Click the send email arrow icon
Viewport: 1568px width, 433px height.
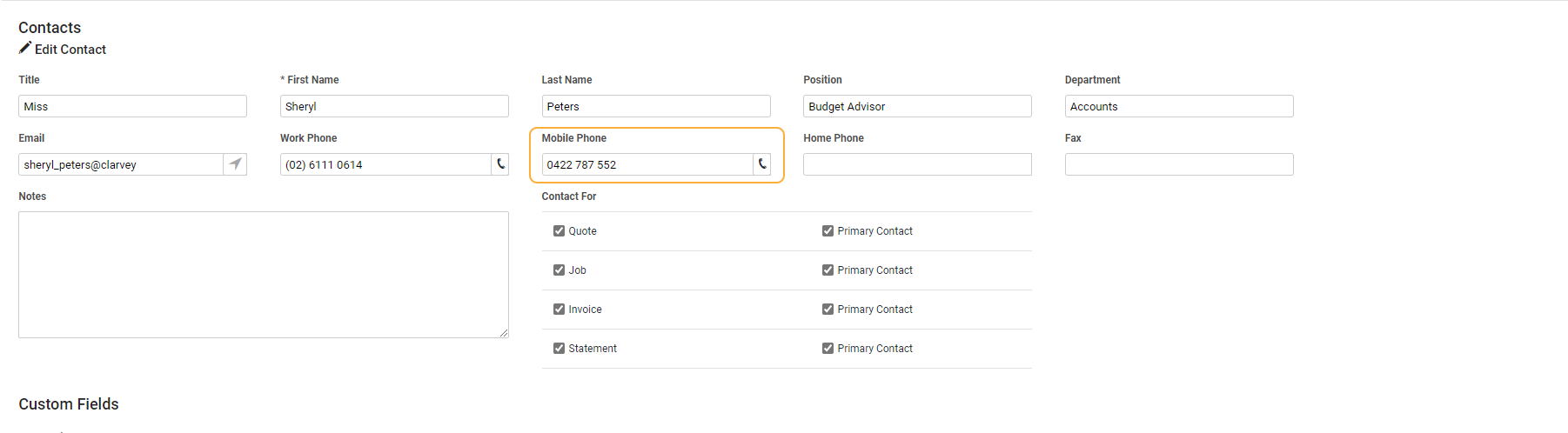tap(235, 164)
